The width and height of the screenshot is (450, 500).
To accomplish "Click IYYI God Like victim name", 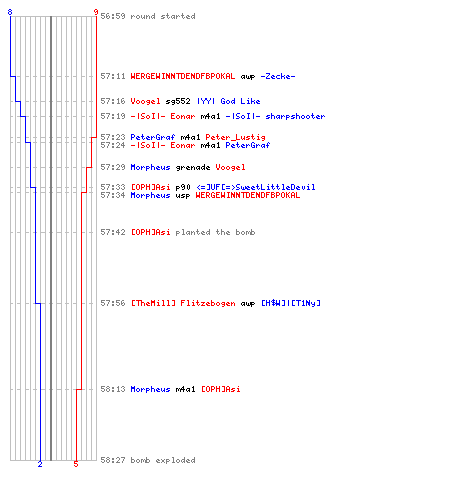I will pos(228,101).
